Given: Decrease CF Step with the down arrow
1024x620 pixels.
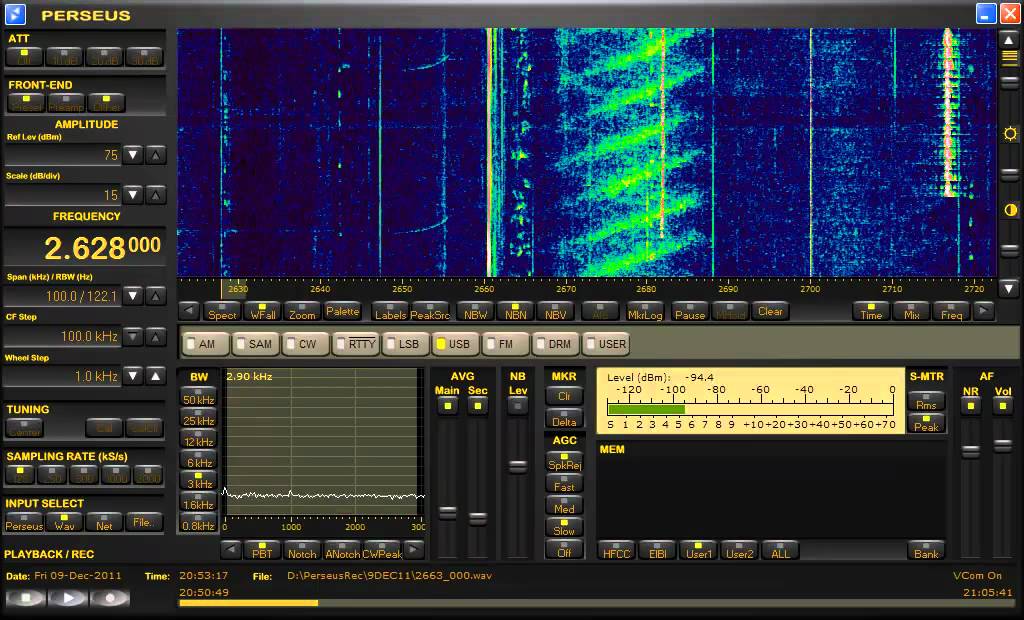Looking at the screenshot, I should (133, 336).
